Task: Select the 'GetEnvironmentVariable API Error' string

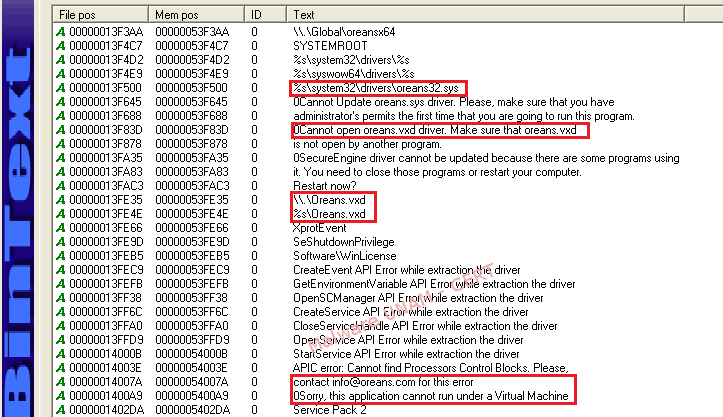Action: click(434, 284)
